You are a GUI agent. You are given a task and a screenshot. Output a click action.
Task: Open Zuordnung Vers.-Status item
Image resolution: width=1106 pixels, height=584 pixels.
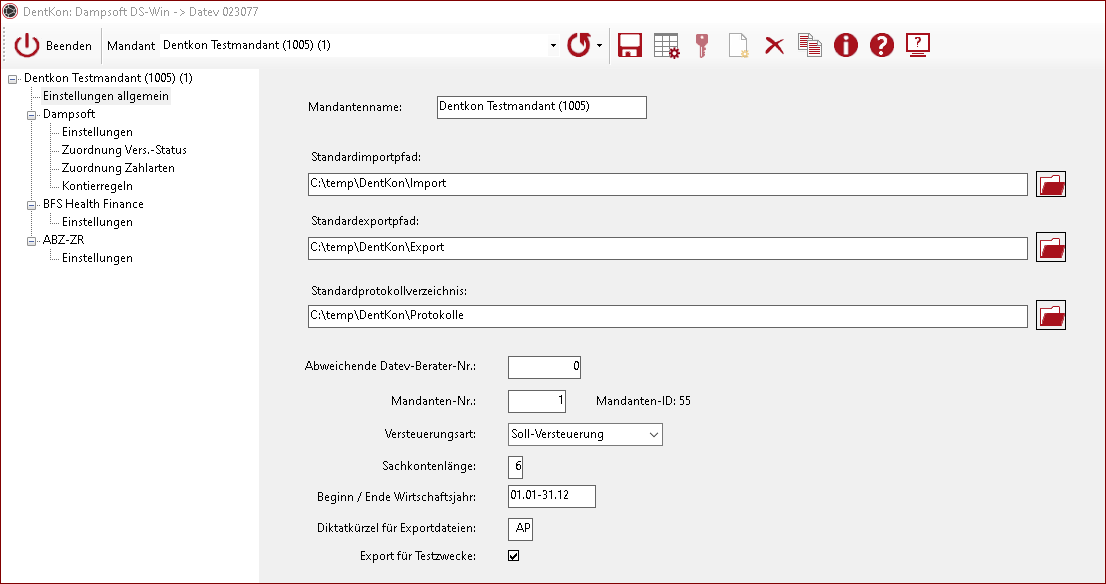pos(124,150)
